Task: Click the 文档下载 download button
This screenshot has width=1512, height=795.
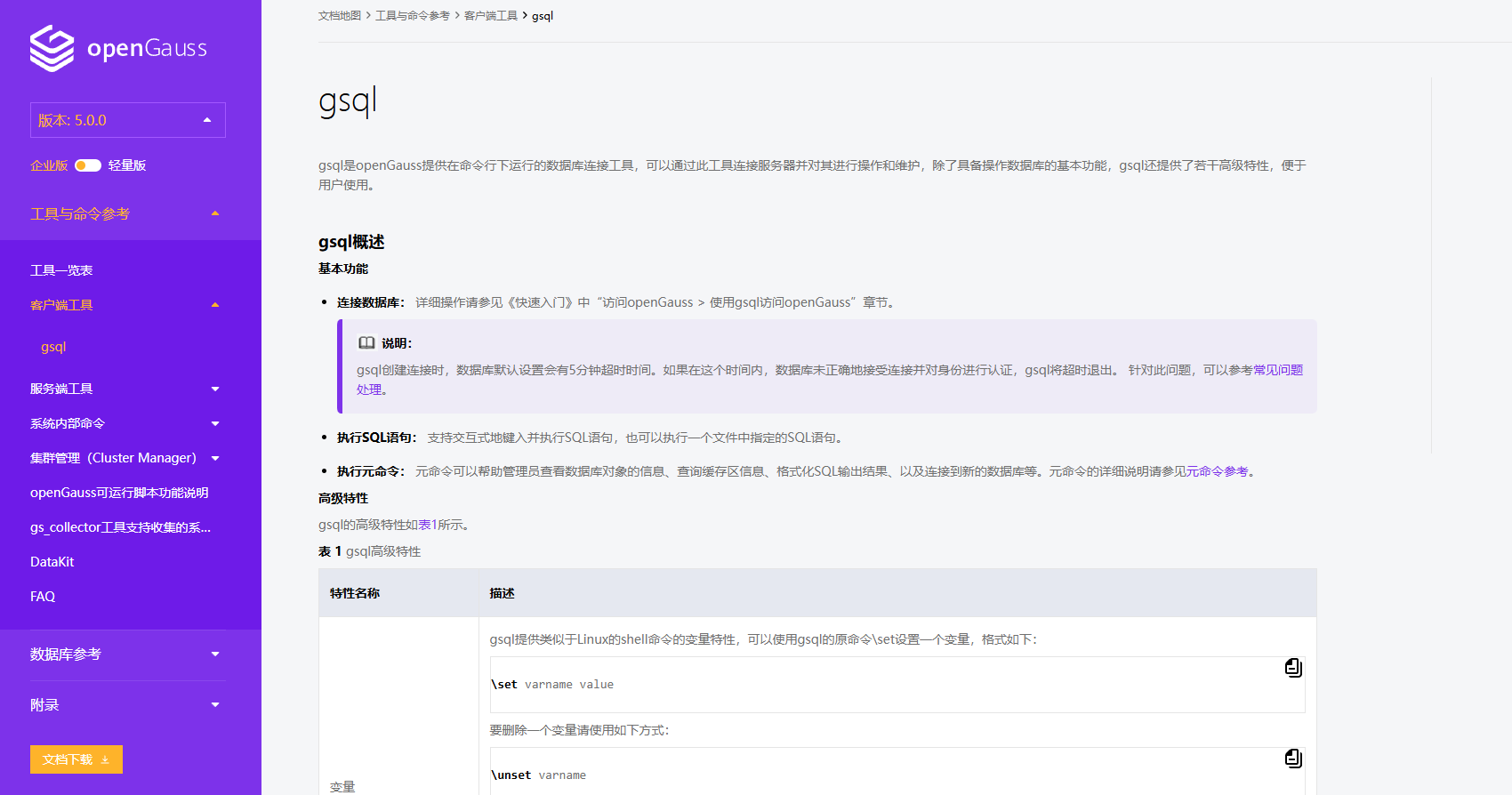Action: (76, 759)
